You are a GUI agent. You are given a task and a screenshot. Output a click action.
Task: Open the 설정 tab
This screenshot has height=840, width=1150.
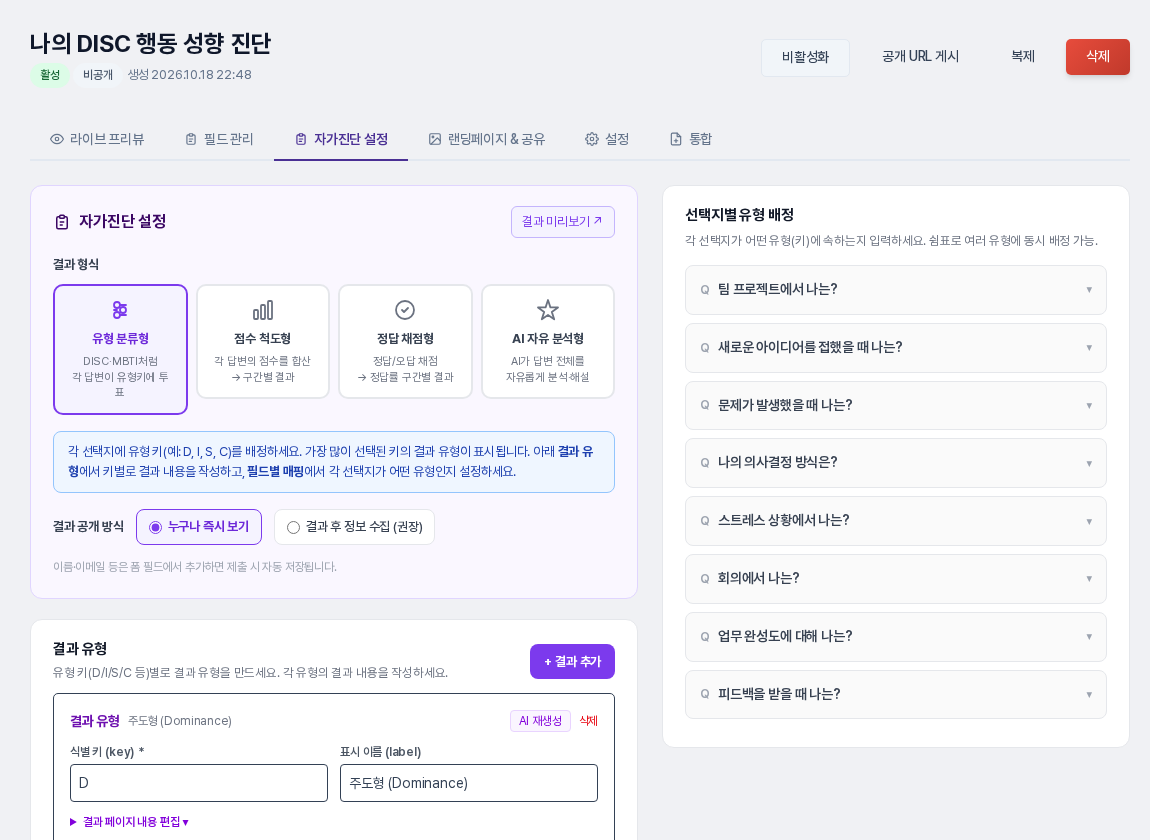coord(607,139)
